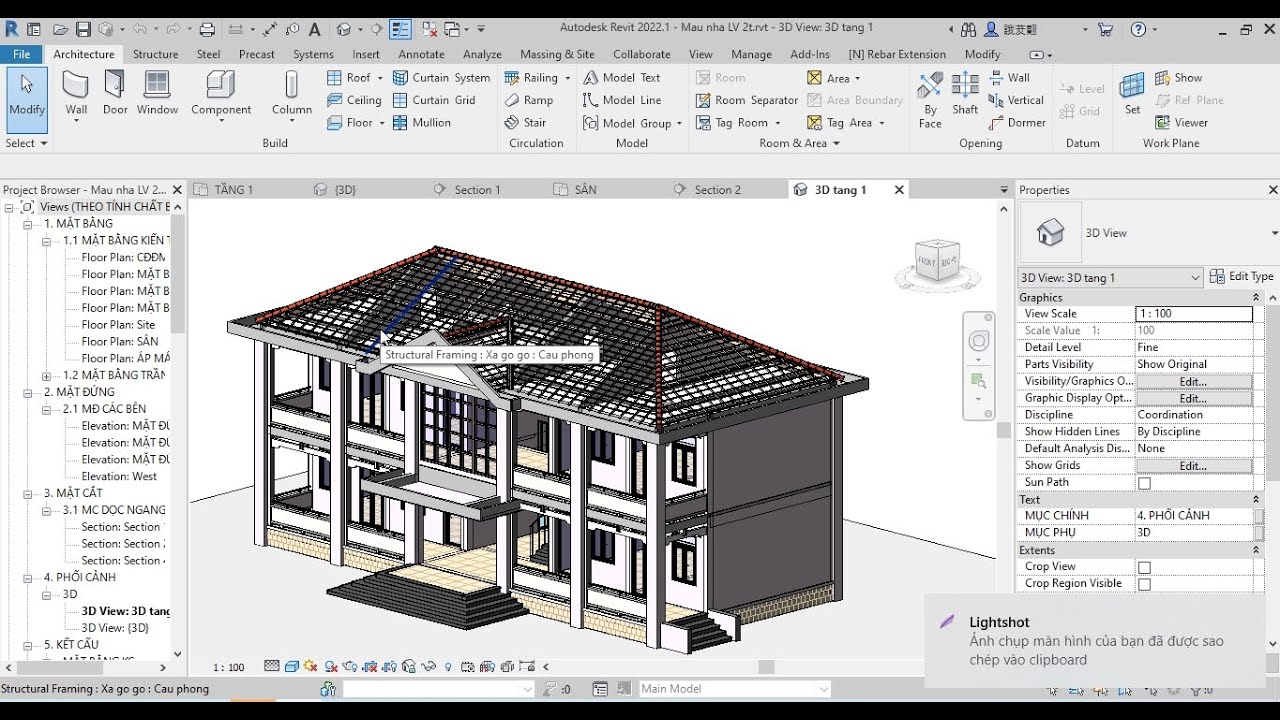Open the work plane Viewer
The width and height of the screenshot is (1280, 720).
[x=1181, y=122]
